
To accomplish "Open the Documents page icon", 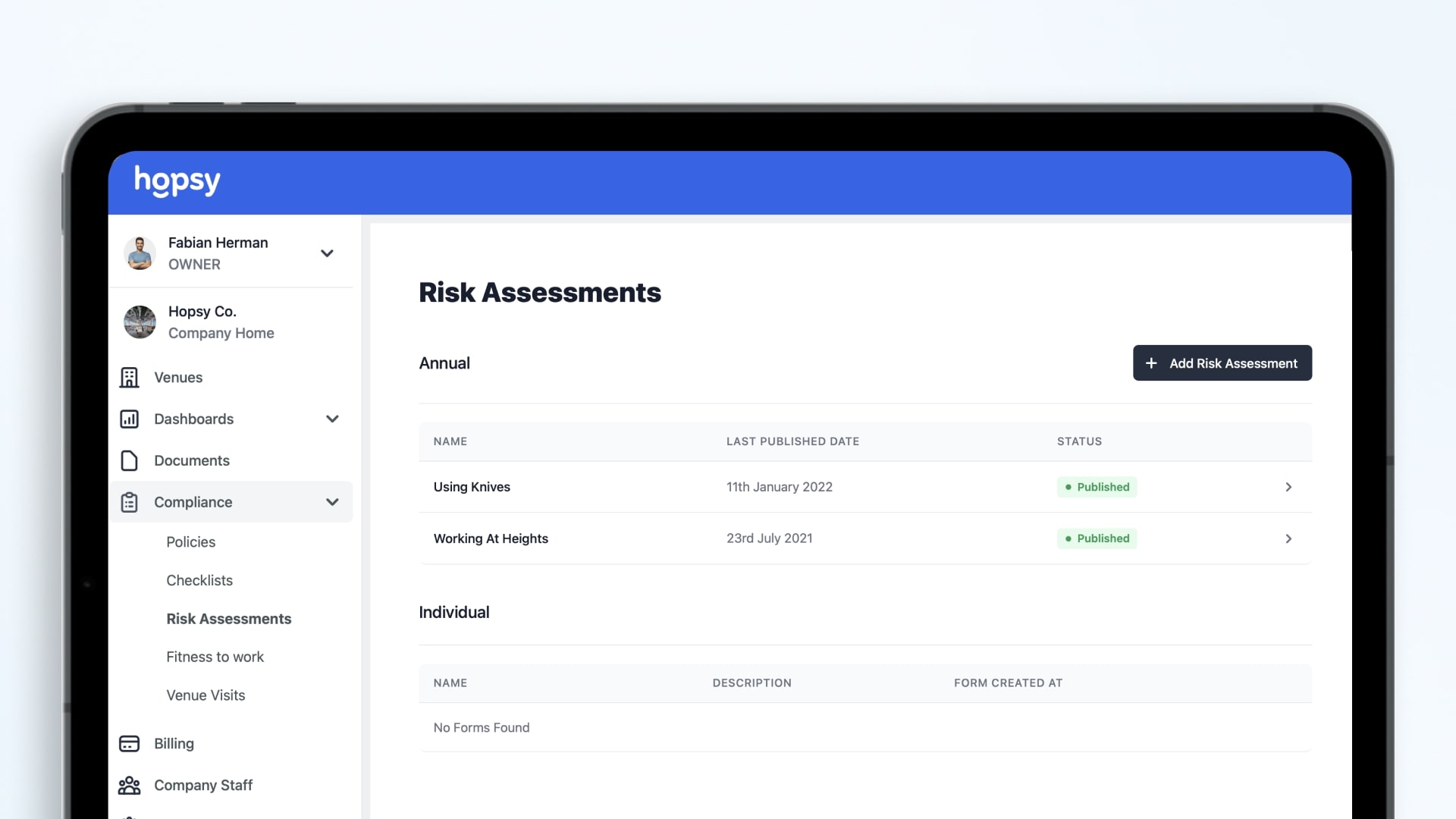I will 129,460.
